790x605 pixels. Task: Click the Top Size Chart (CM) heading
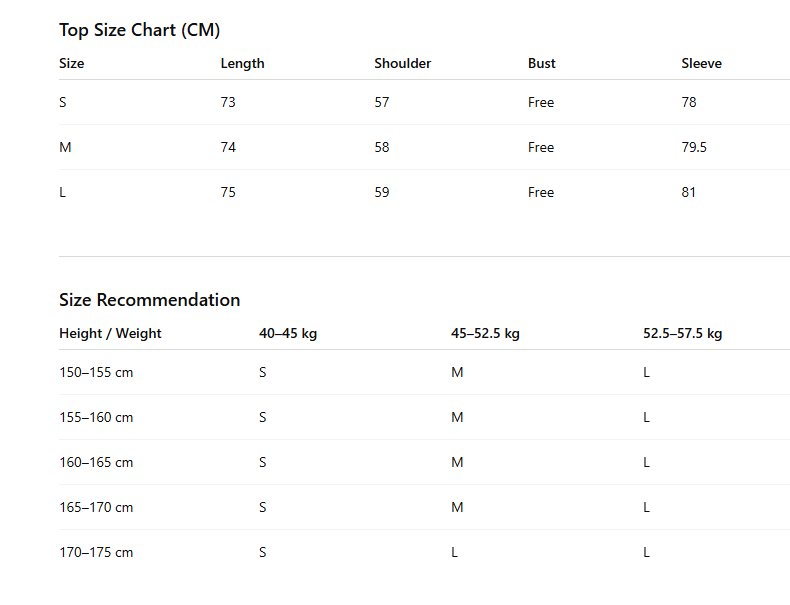(x=140, y=30)
